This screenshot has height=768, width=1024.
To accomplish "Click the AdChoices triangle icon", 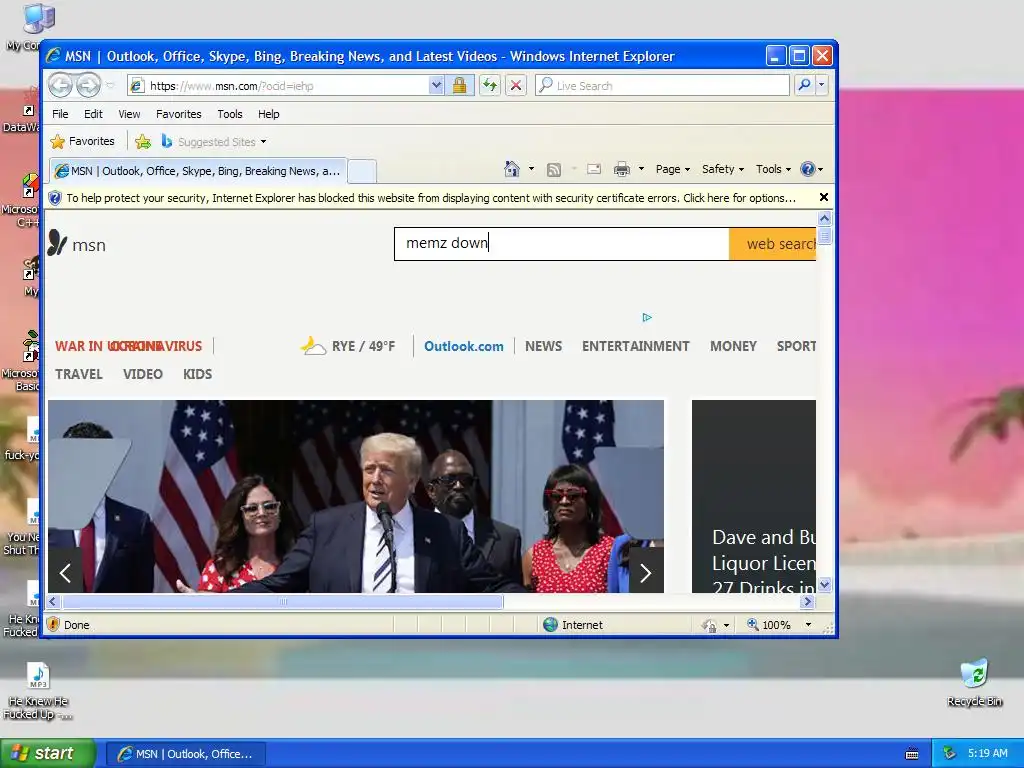I will (x=647, y=317).
